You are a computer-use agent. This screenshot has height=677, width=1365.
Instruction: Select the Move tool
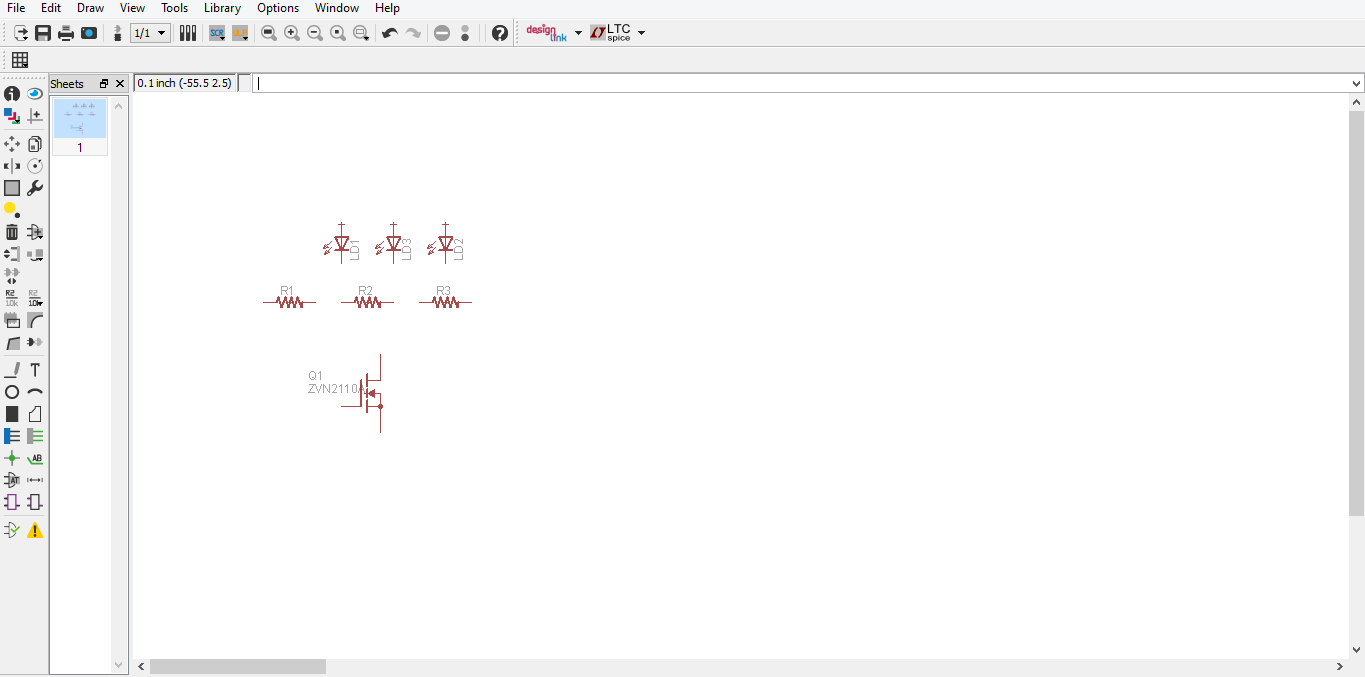click(x=12, y=144)
